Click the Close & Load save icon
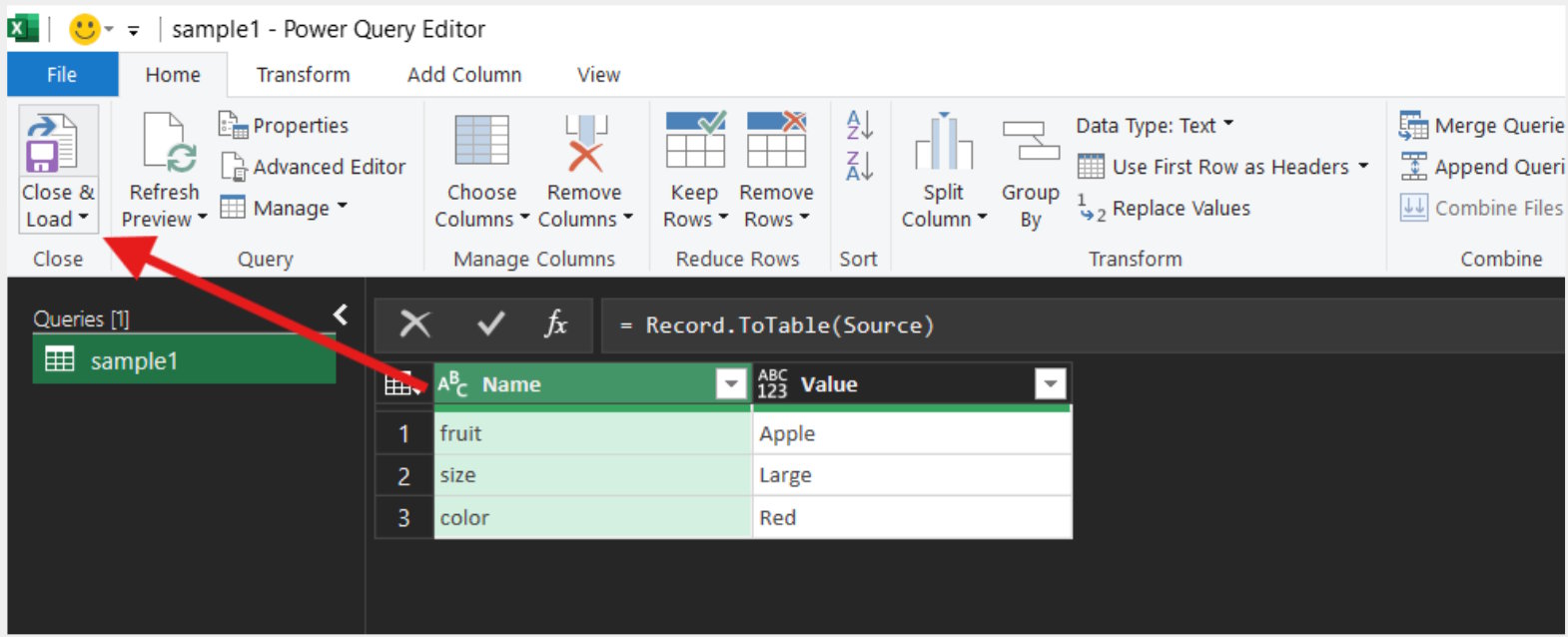 tap(52, 143)
